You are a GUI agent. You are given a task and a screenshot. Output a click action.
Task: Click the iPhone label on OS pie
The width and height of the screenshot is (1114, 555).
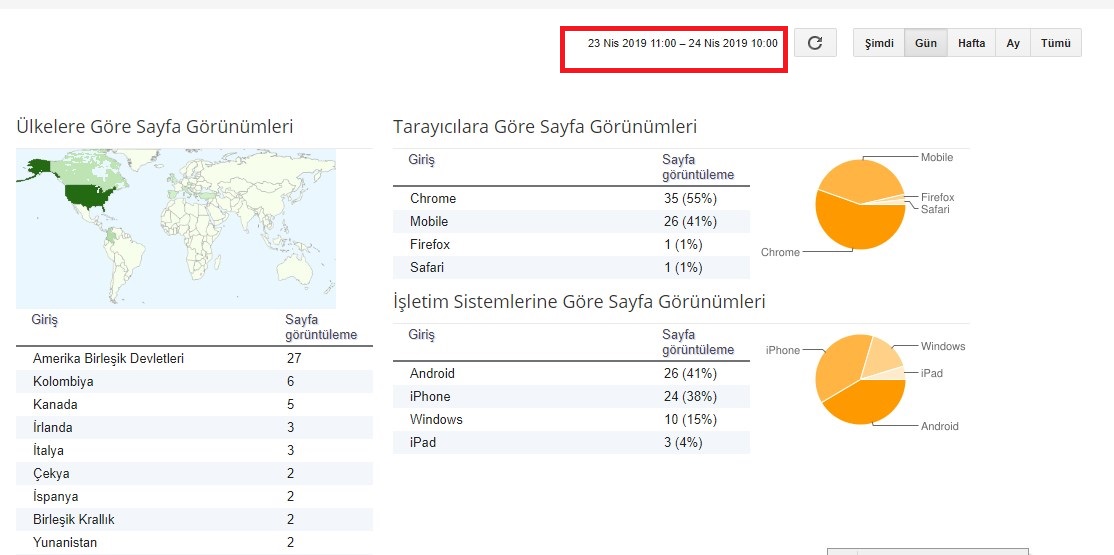pos(783,350)
